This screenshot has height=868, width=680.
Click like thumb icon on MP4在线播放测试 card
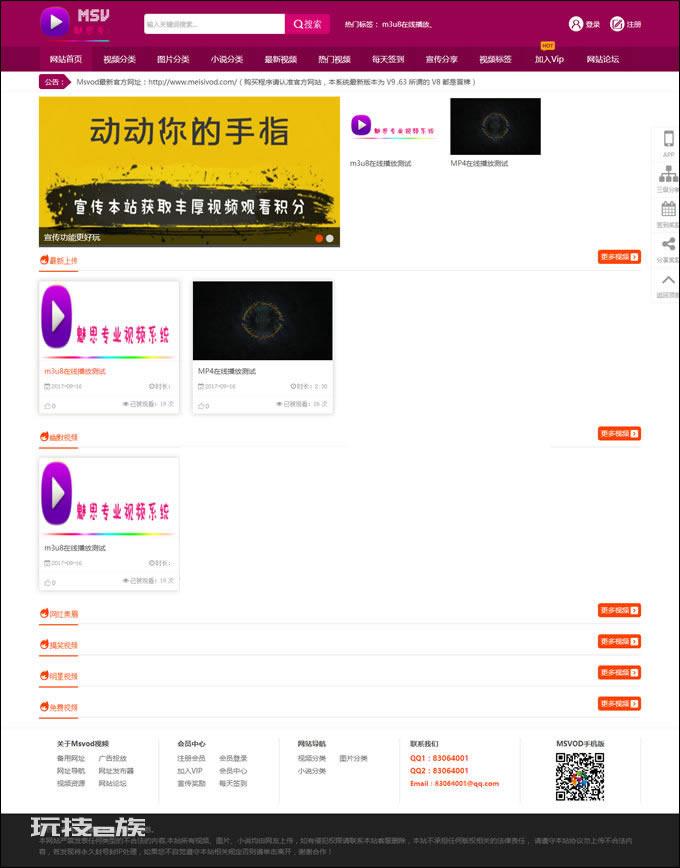(202, 406)
